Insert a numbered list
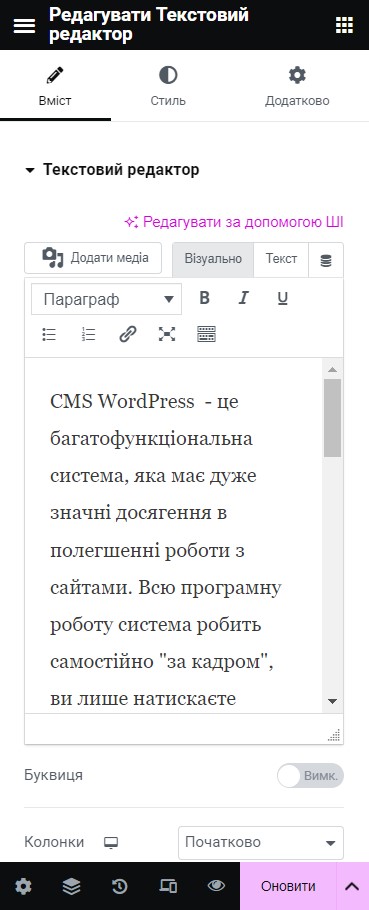Screen dimensions: 369x910 pos(88,334)
